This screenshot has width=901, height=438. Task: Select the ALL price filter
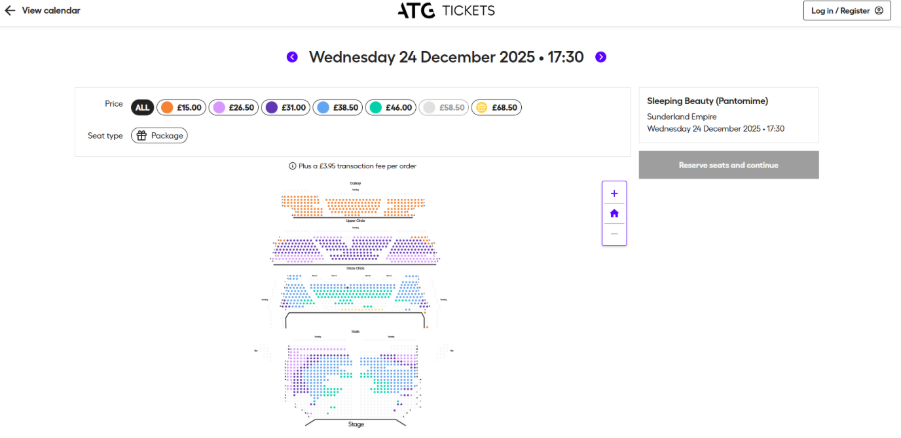pos(143,107)
